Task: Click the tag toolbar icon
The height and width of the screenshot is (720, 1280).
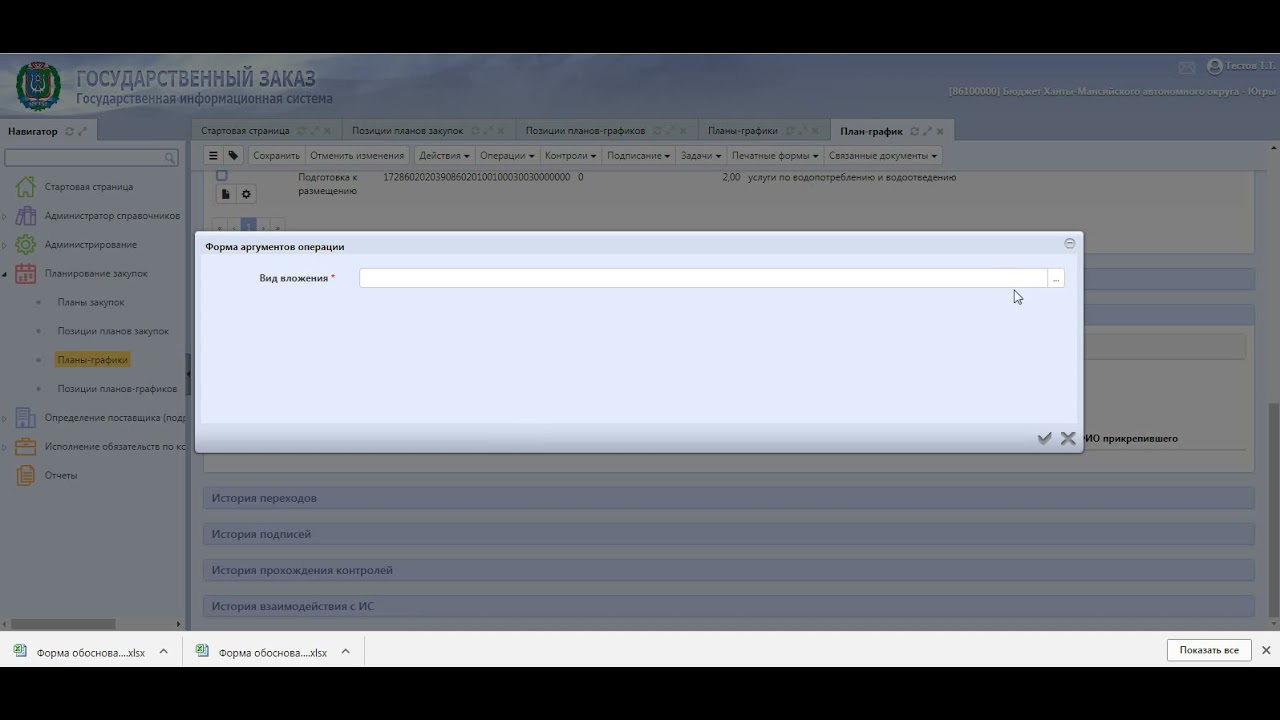Action: pyautogui.click(x=233, y=155)
